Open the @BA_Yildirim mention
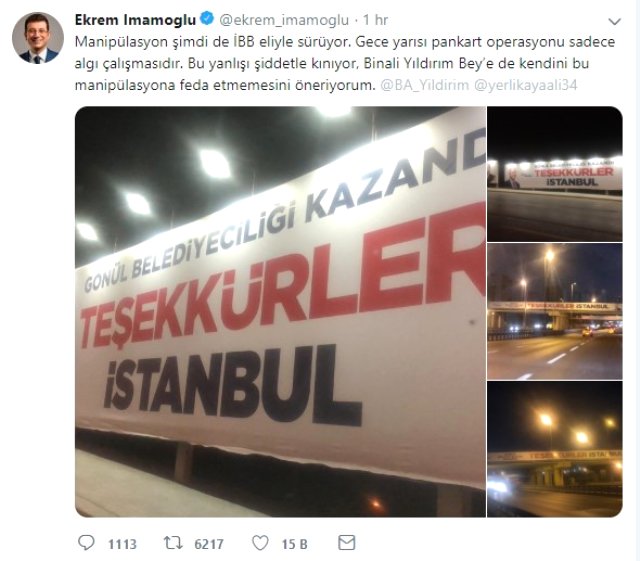Screen dimensions: 640x561 pyautogui.click(x=424, y=85)
